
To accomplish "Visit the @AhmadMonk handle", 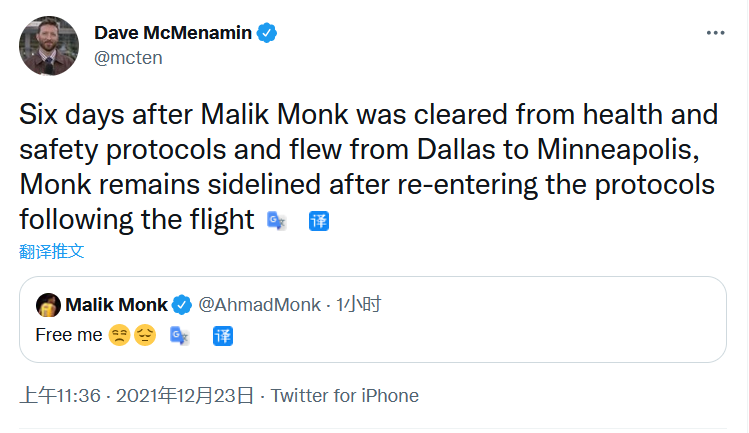I will 260,304.
